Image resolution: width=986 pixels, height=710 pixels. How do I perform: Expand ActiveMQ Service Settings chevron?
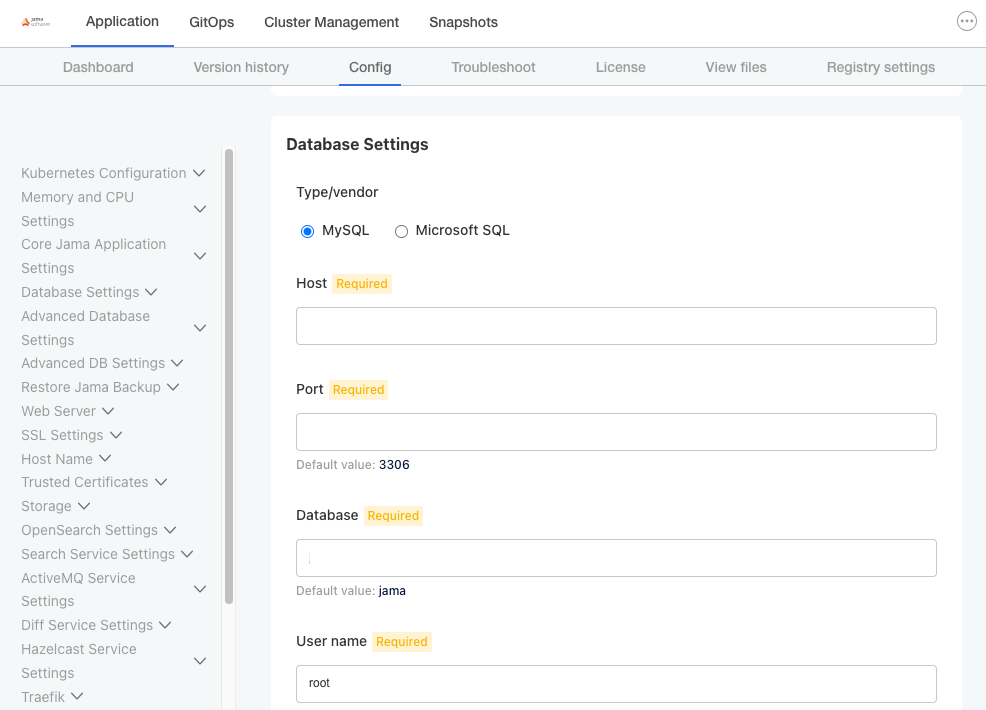pyautogui.click(x=200, y=589)
